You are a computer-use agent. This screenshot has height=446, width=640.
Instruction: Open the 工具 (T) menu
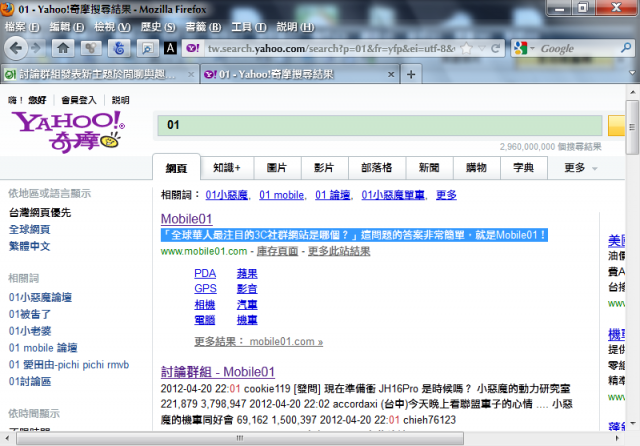coord(249,27)
